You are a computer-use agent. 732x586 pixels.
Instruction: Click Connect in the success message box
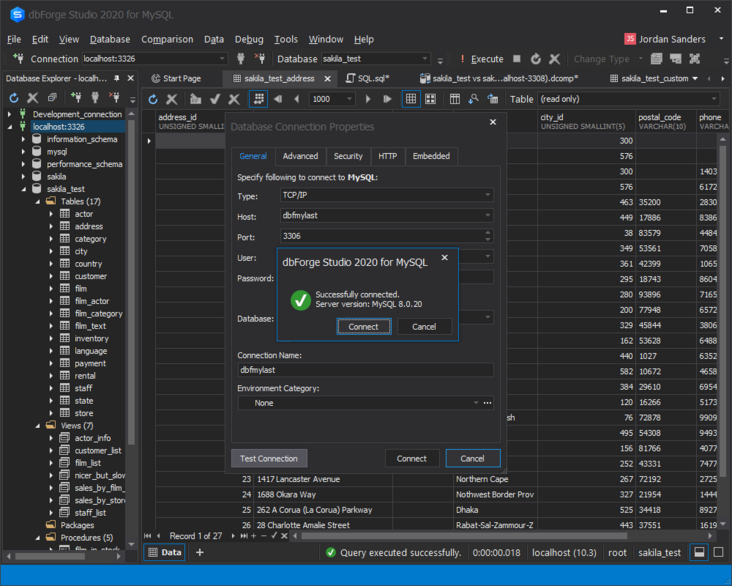click(363, 327)
